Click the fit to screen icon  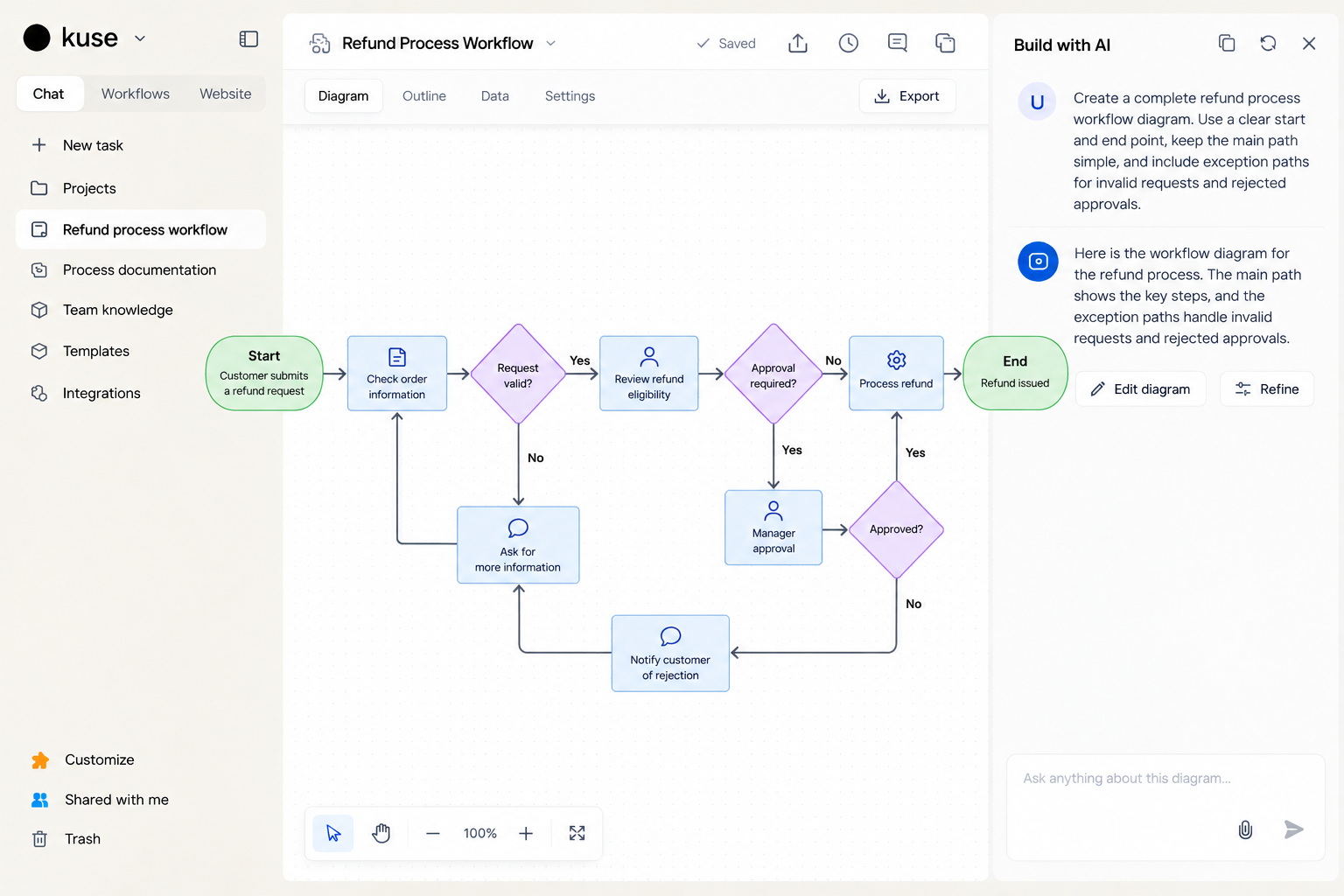coord(577,833)
